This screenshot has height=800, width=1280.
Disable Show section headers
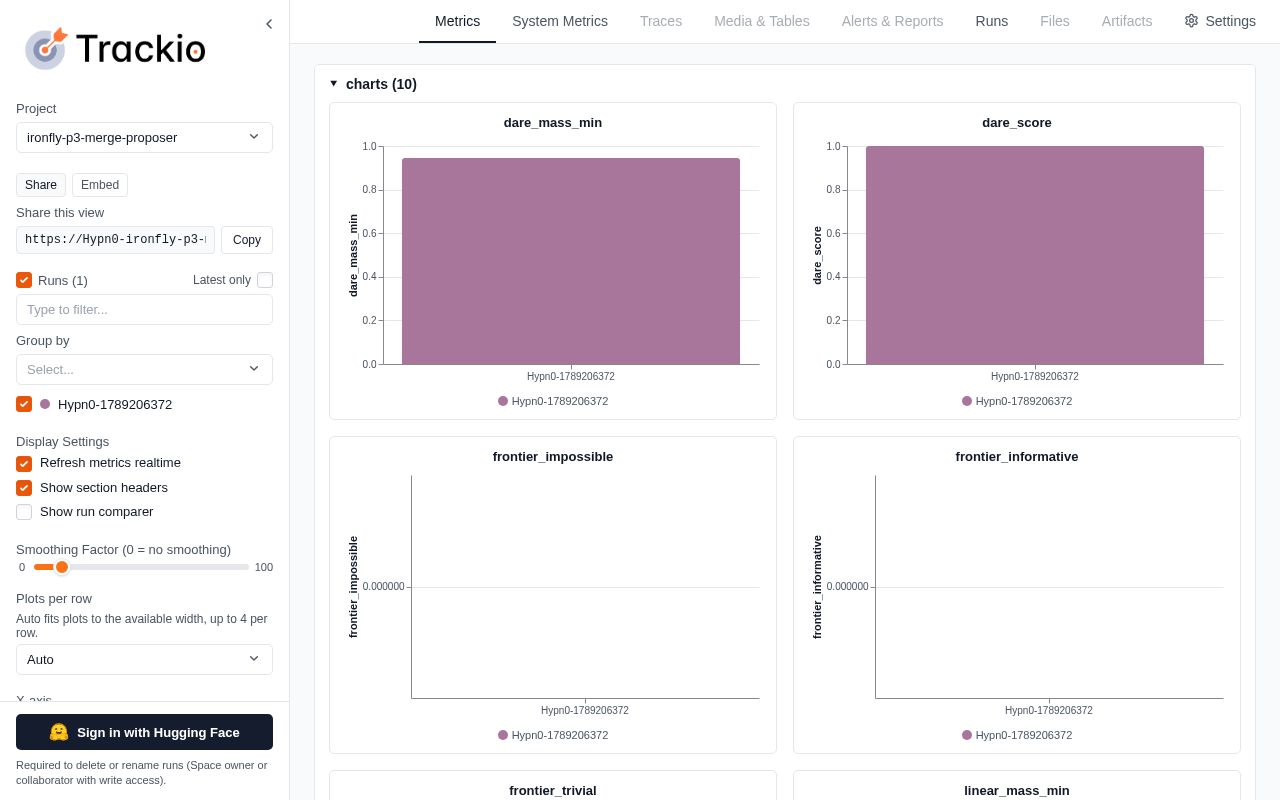(24, 488)
